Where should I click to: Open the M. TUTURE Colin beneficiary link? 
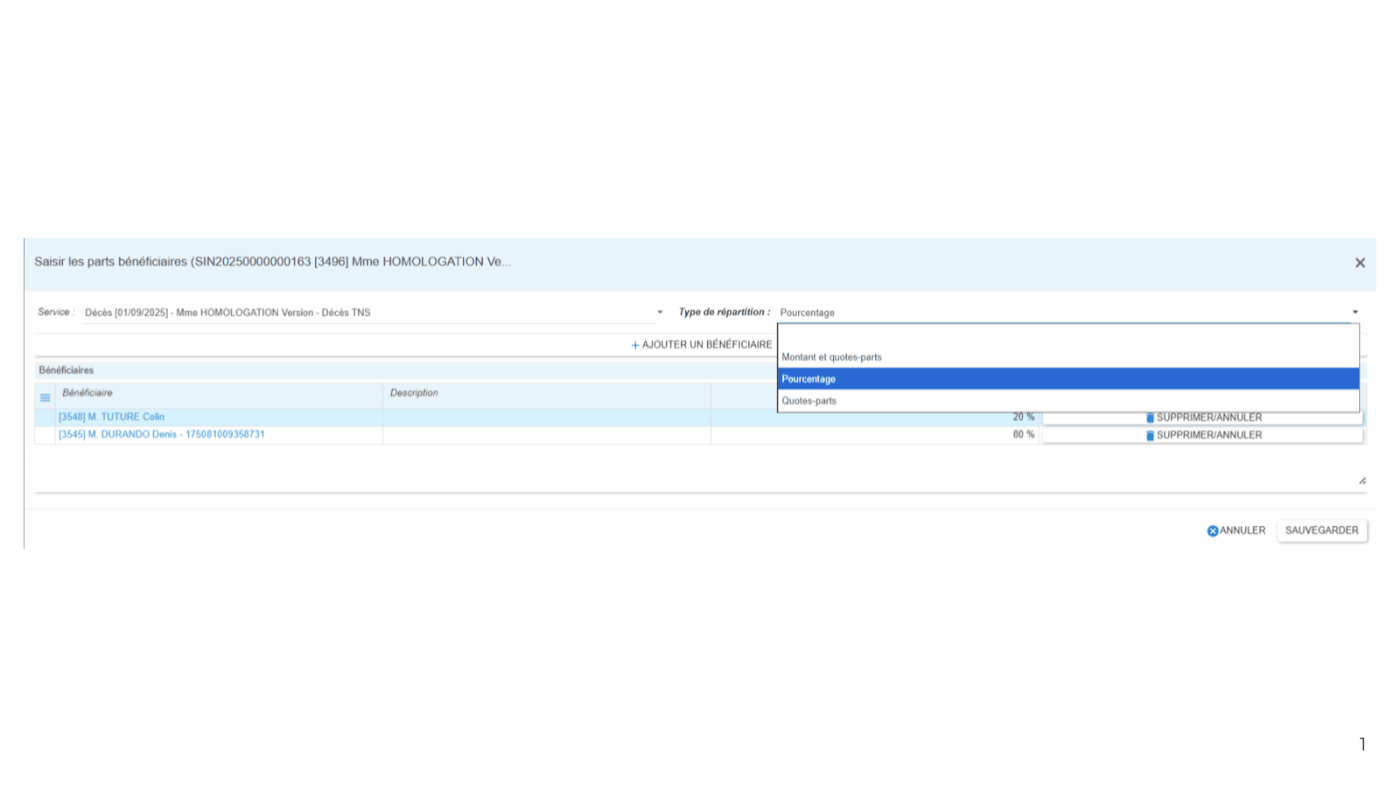[x=112, y=417]
